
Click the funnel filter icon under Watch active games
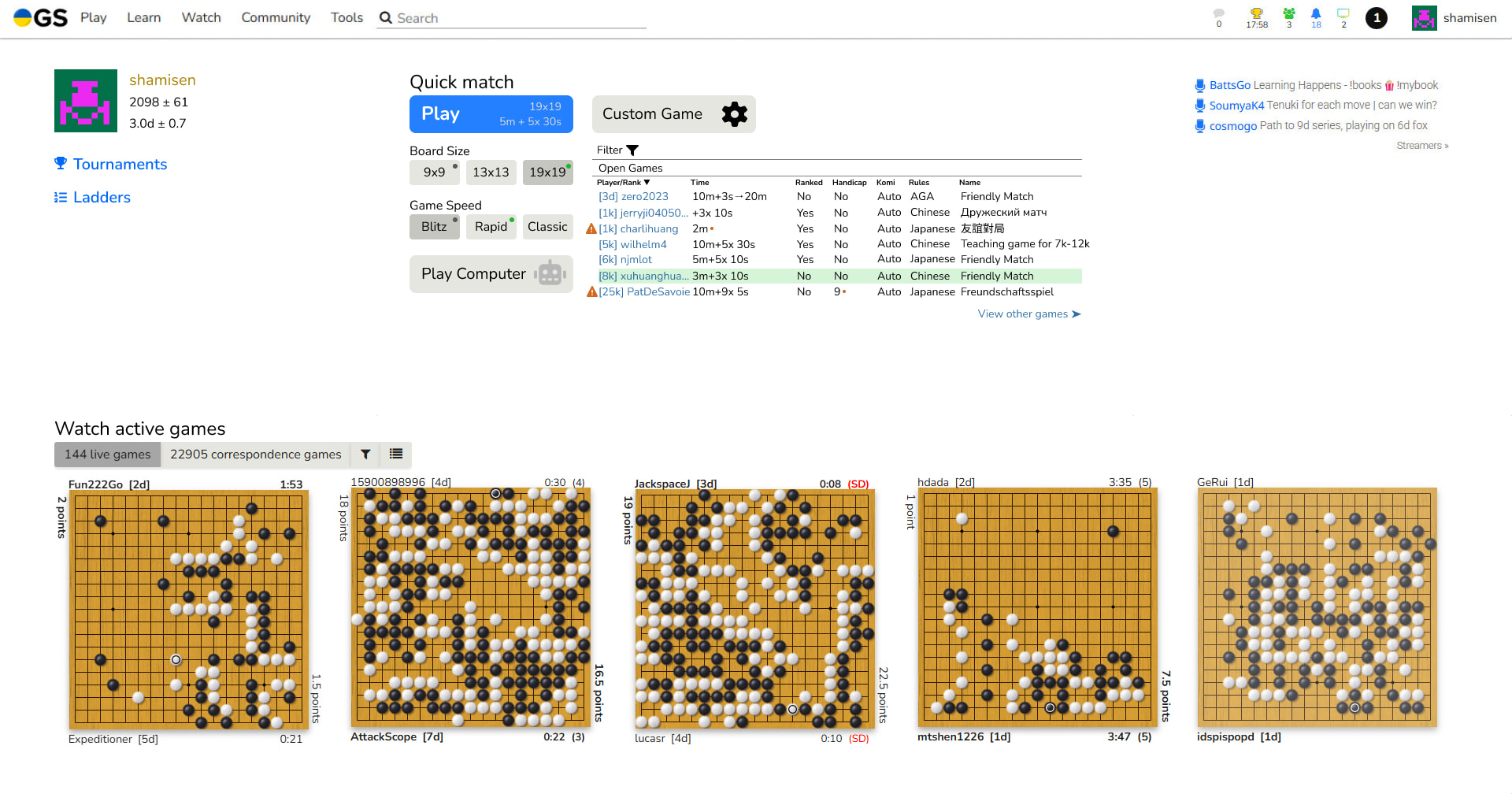[x=365, y=455]
